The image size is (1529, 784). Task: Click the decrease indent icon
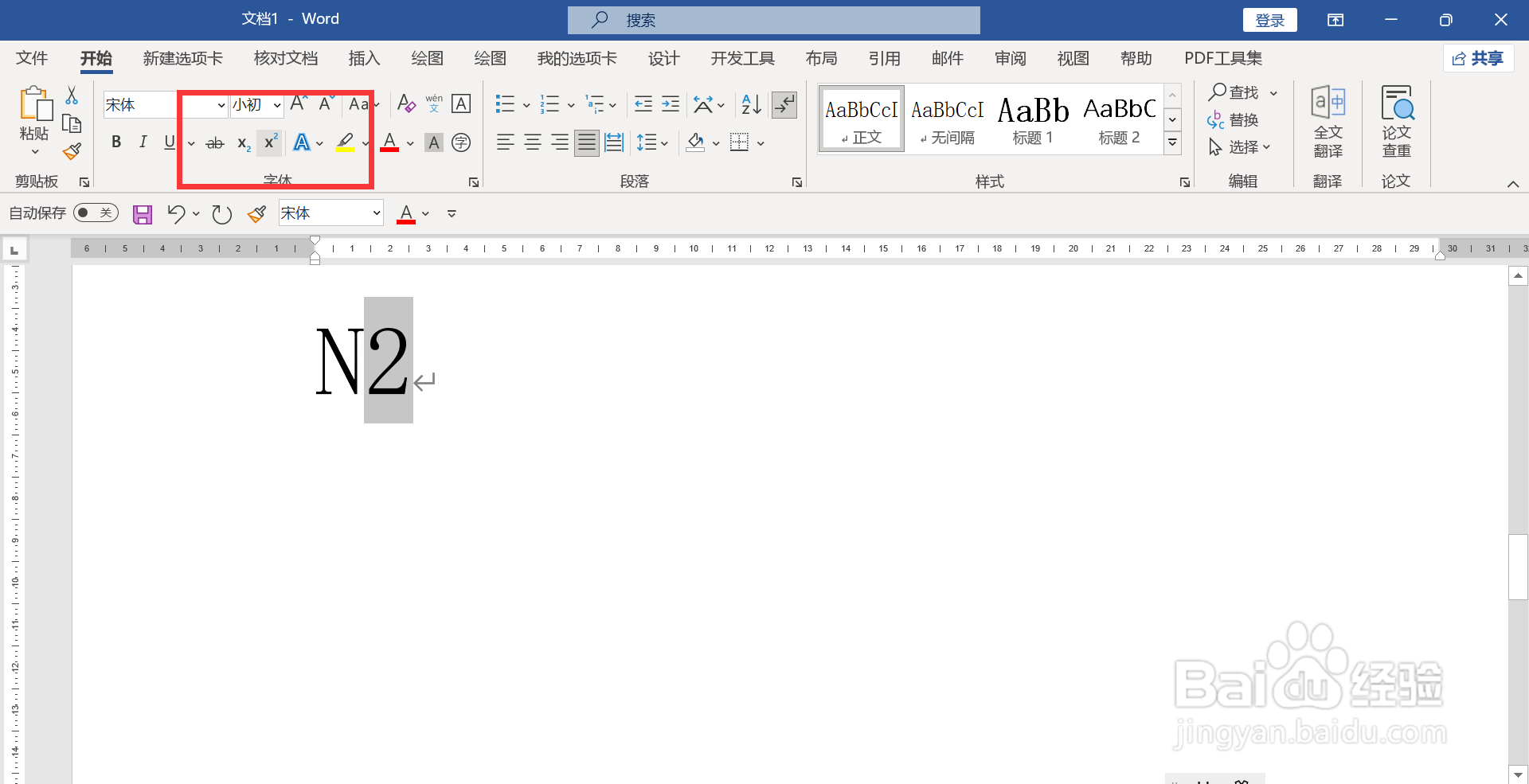click(x=643, y=103)
